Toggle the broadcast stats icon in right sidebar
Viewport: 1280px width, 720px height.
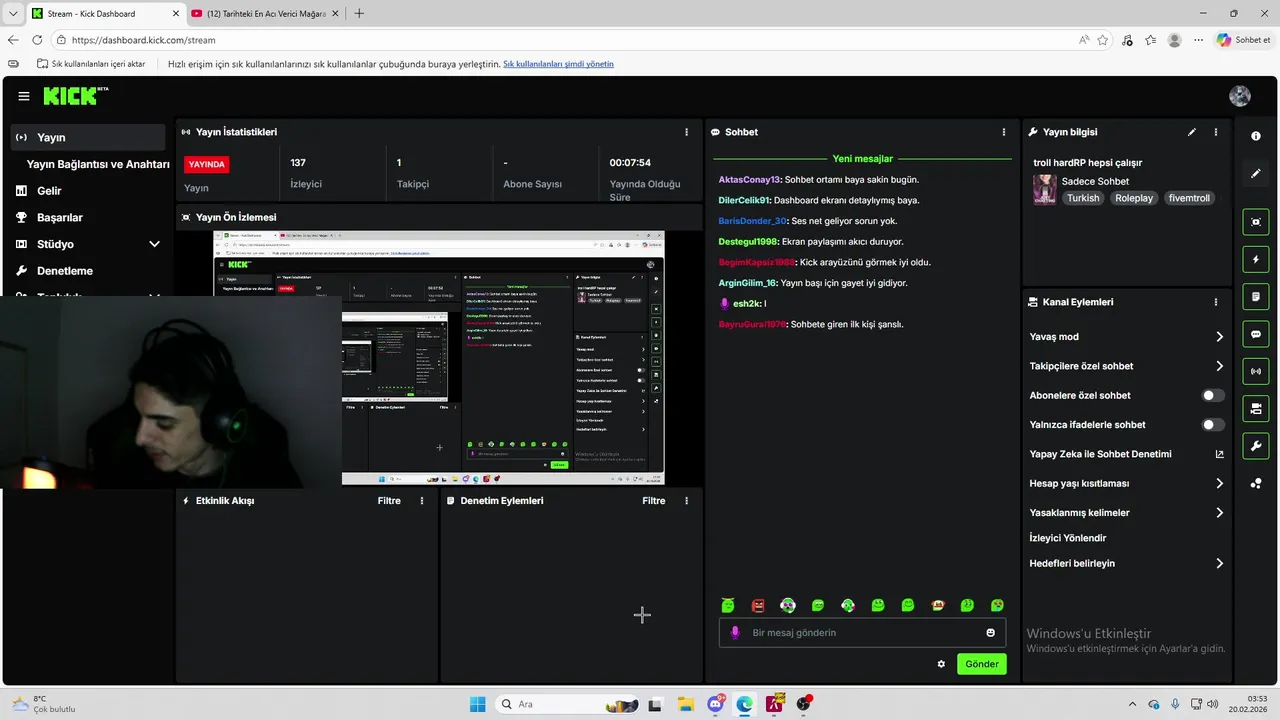point(1256,371)
